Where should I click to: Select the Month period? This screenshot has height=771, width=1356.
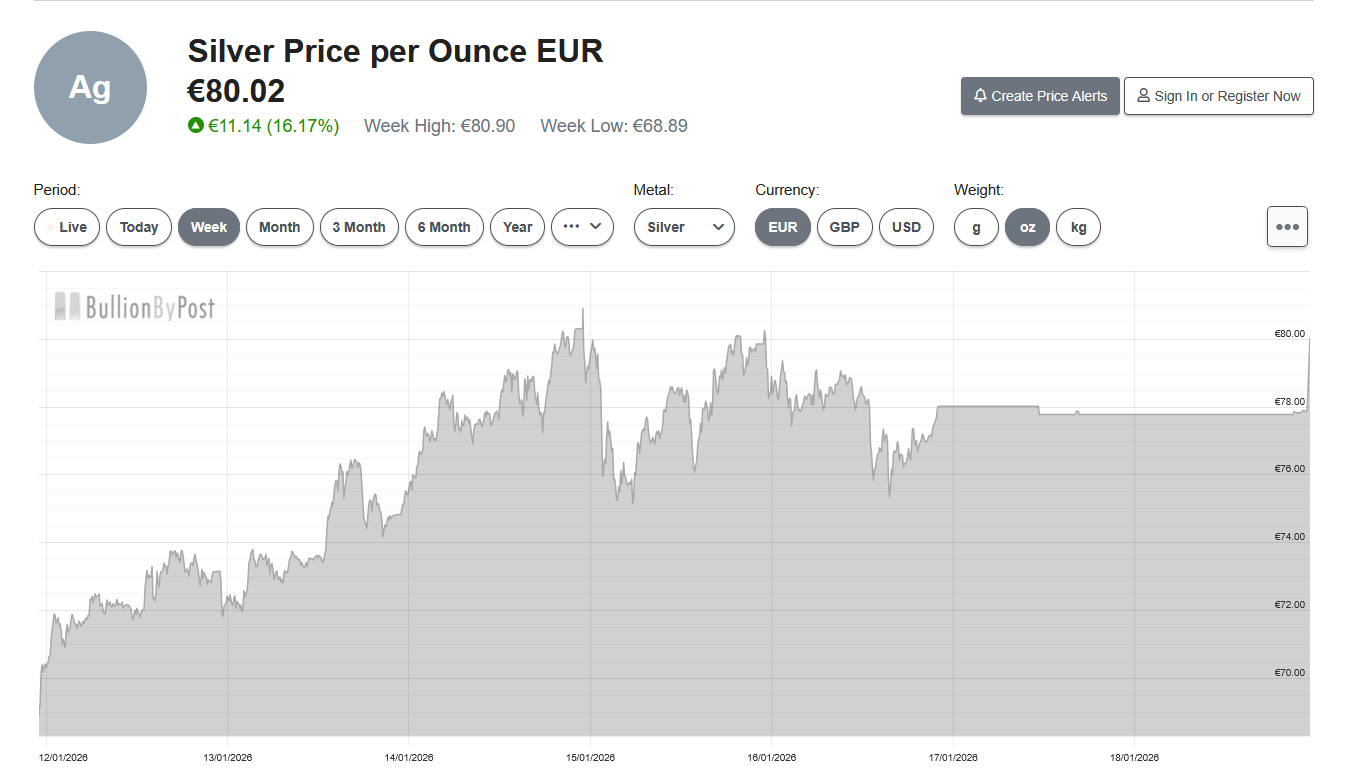tap(280, 227)
